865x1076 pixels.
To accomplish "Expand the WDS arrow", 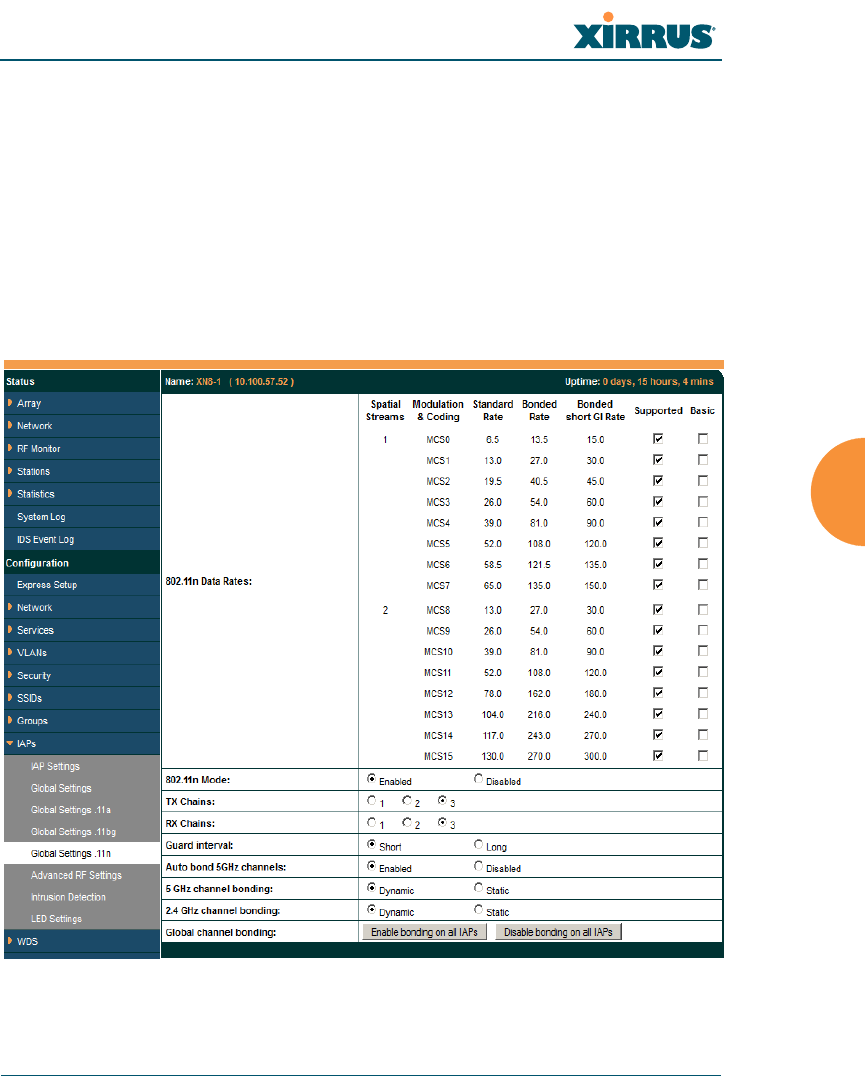I will 10,941.
